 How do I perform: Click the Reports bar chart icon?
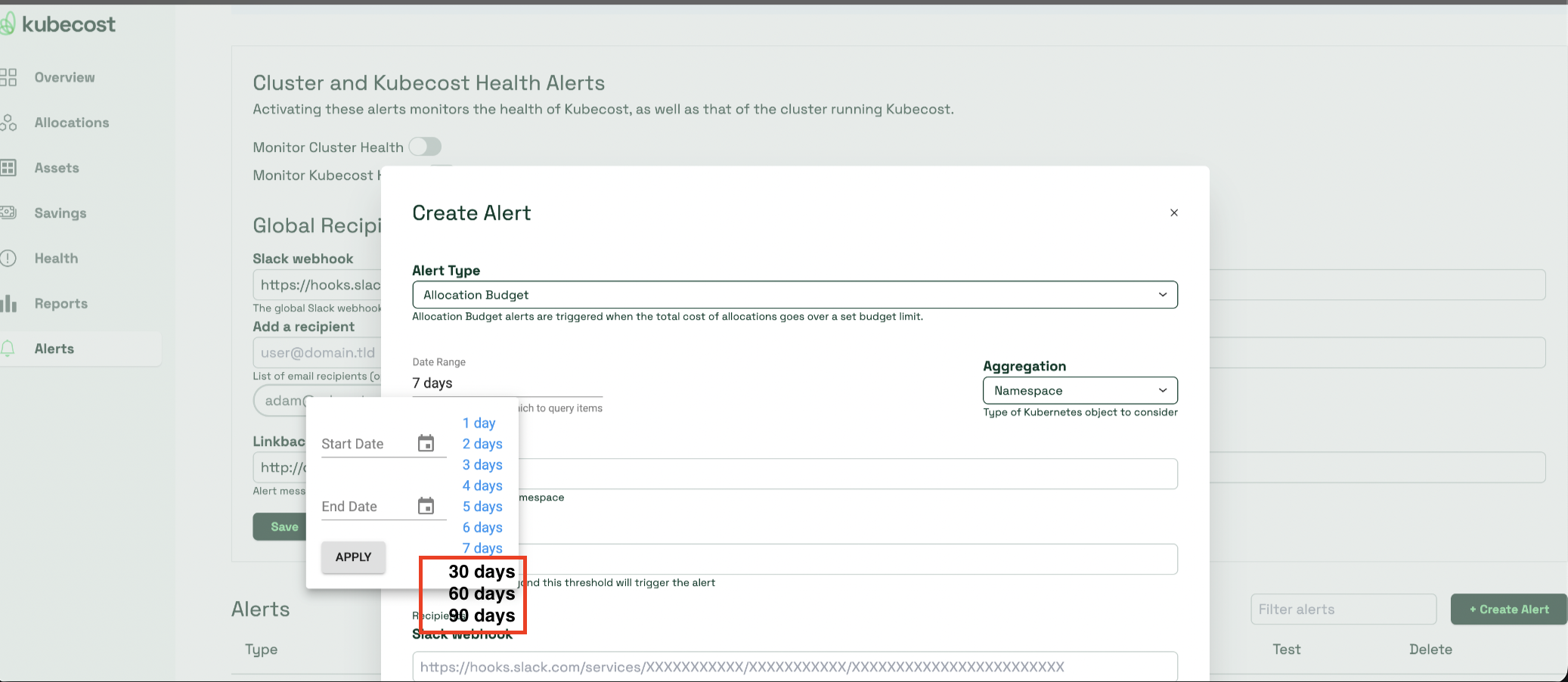(x=8, y=304)
